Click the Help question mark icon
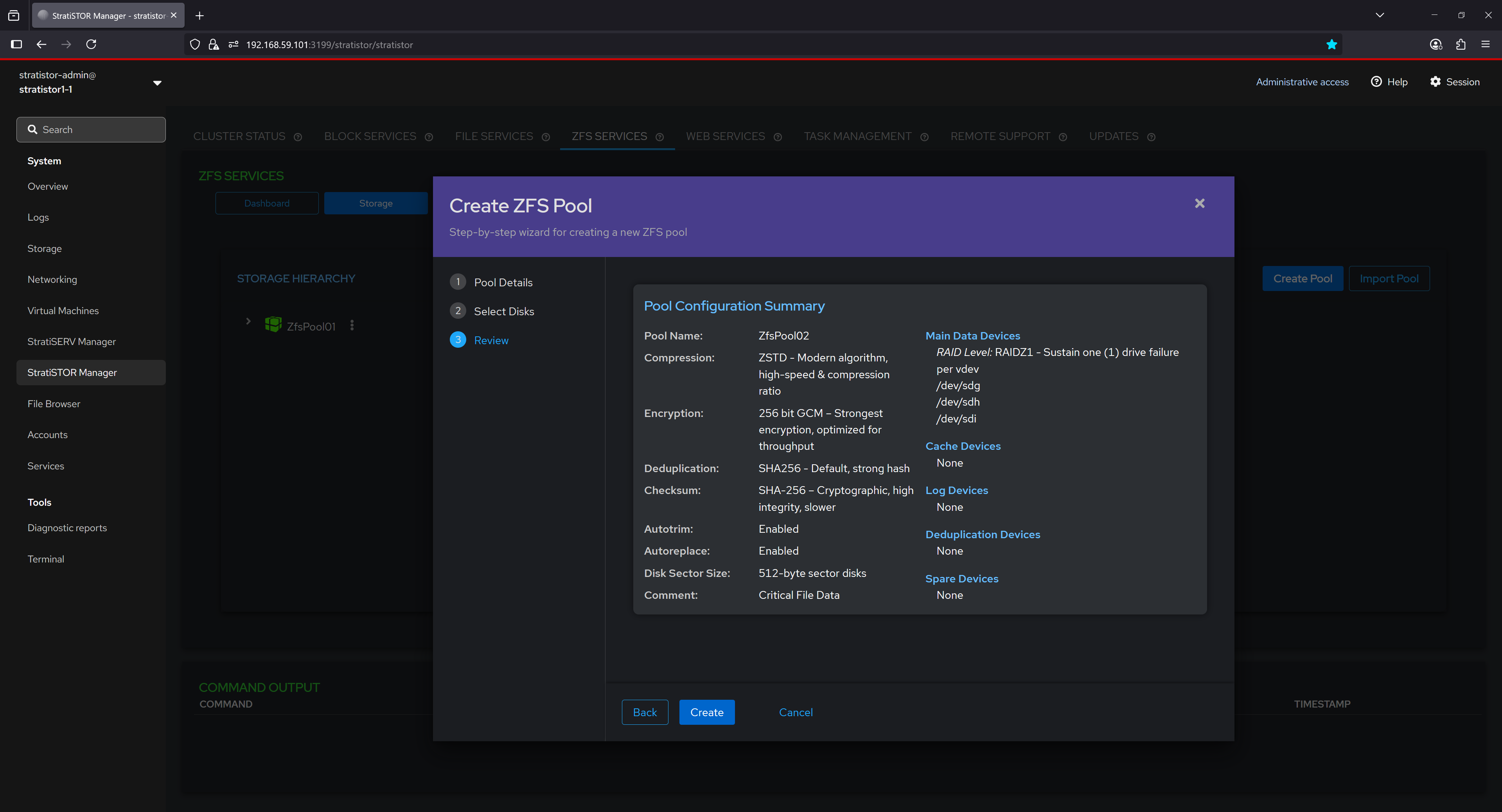1502x812 pixels. click(x=1376, y=82)
